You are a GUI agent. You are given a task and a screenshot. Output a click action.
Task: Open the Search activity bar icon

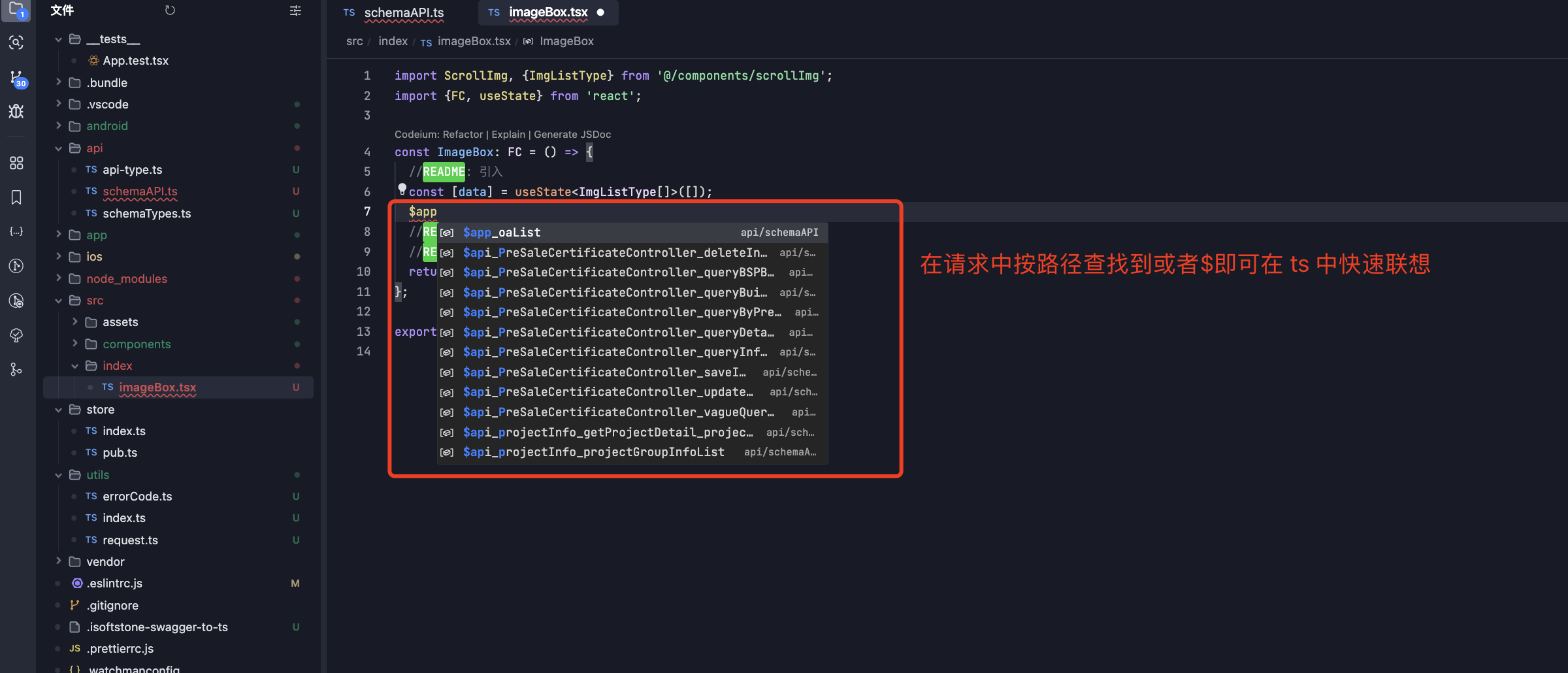16,43
